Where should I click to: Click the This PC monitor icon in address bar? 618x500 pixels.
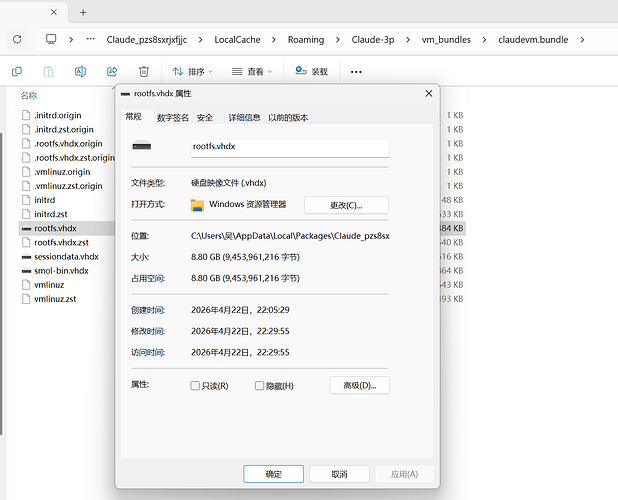point(51,39)
